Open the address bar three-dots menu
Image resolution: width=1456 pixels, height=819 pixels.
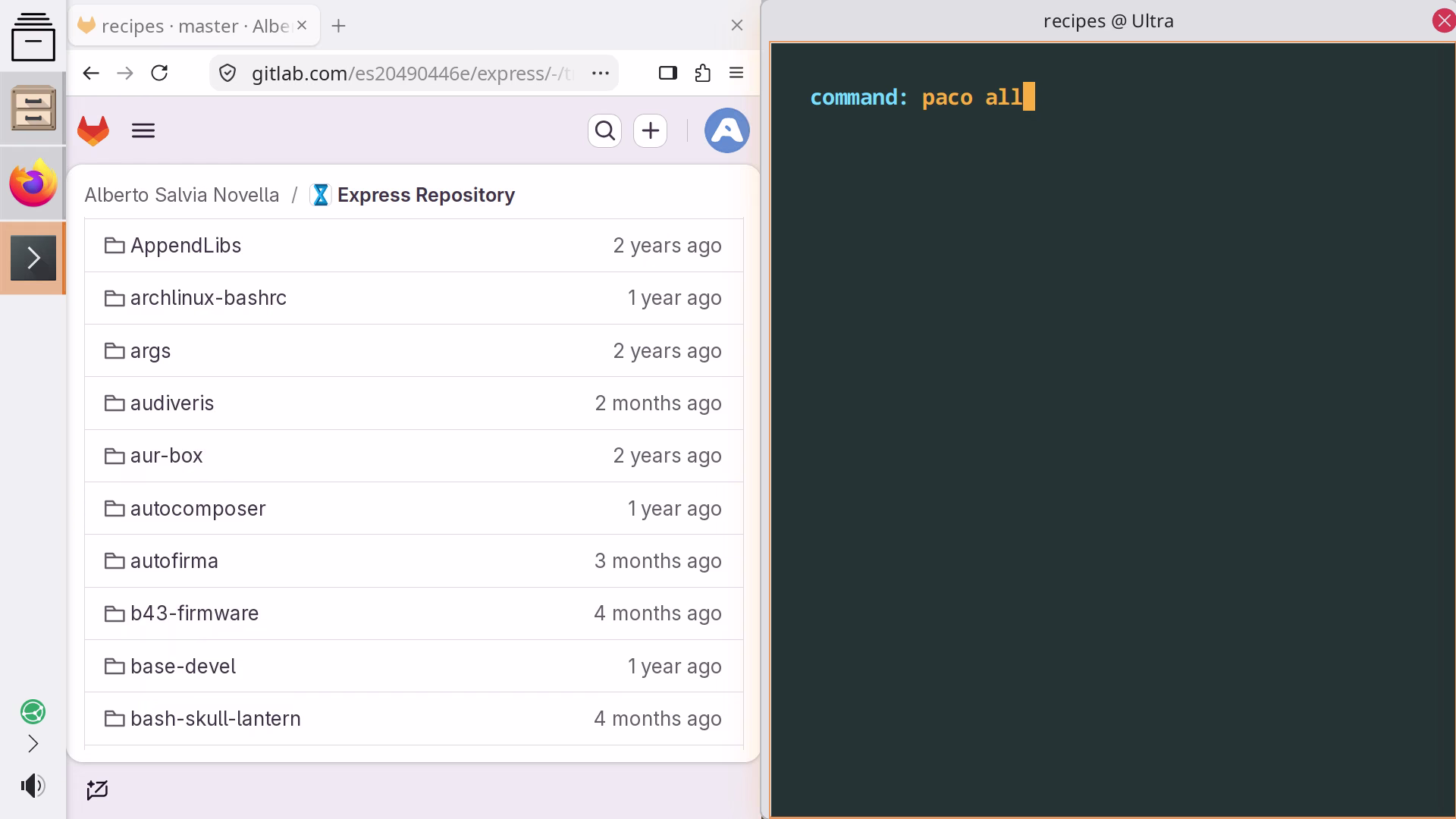600,73
